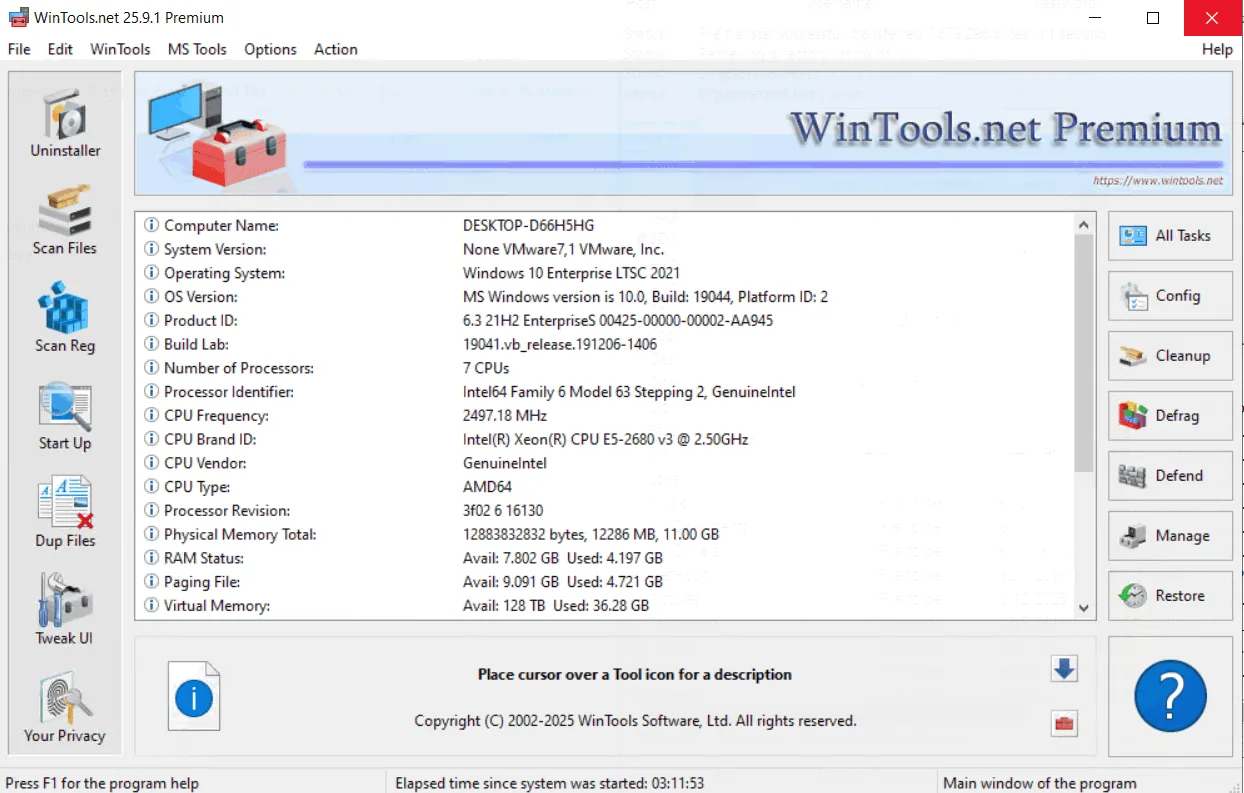Click the Manage button
Image resolution: width=1244 pixels, height=793 pixels.
click(1170, 536)
